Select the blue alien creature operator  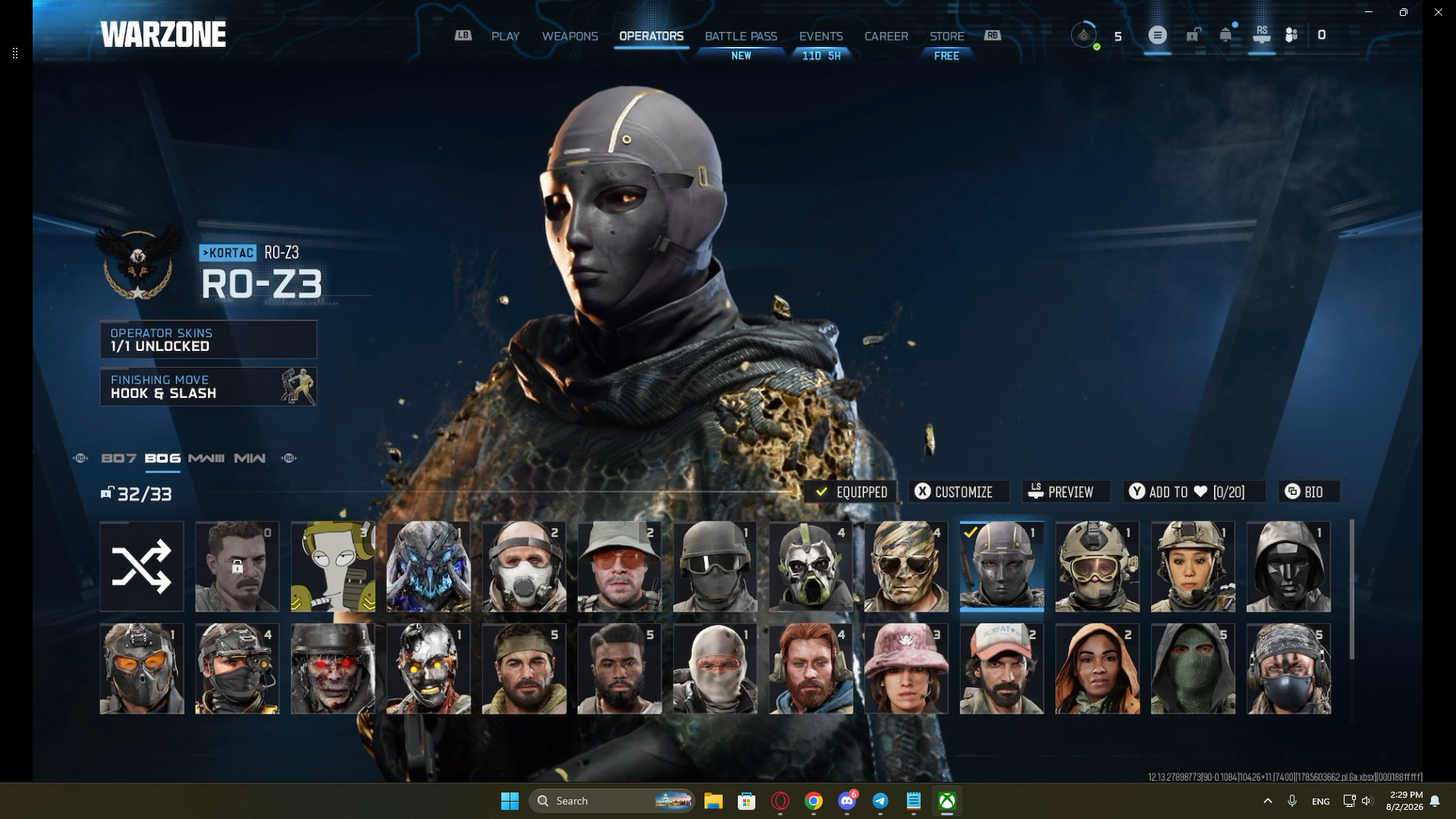point(428,566)
